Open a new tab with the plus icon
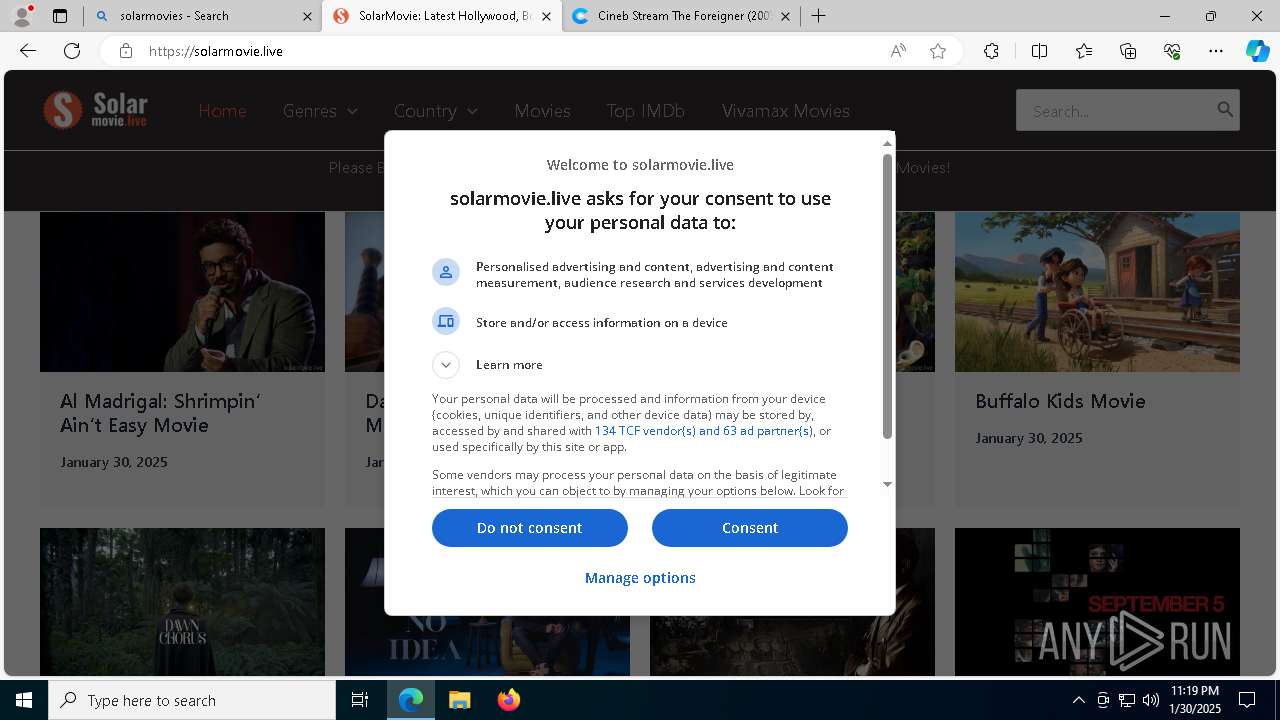The height and width of the screenshot is (720, 1280). coord(818,16)
